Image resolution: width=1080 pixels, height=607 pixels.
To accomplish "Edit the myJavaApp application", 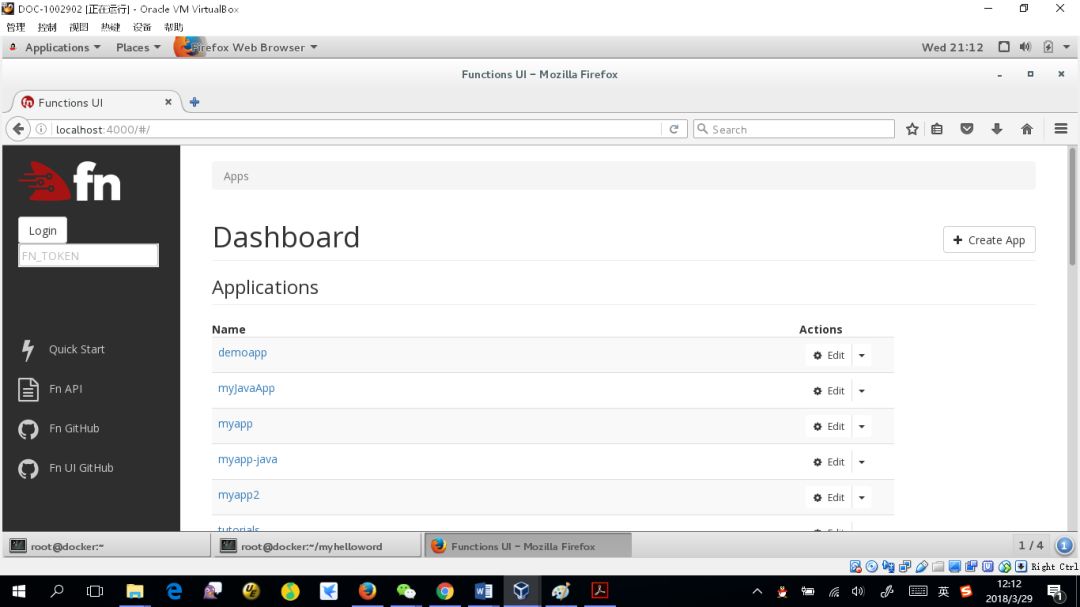I will pos(829,391).
